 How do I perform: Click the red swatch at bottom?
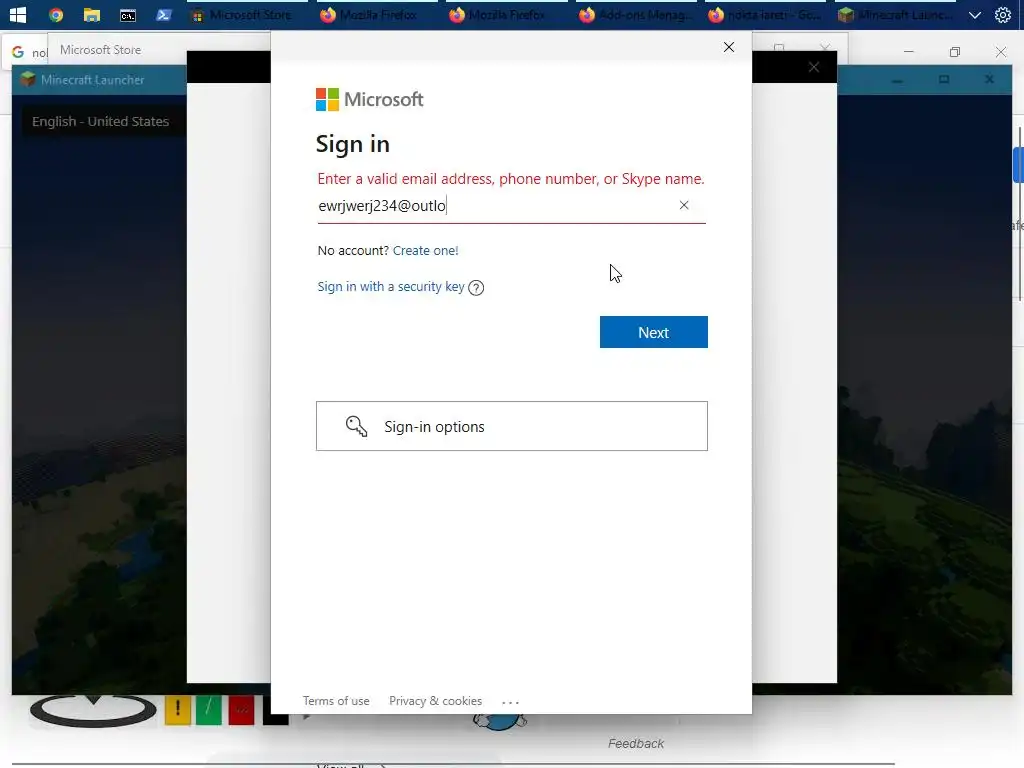click(241, 710)
